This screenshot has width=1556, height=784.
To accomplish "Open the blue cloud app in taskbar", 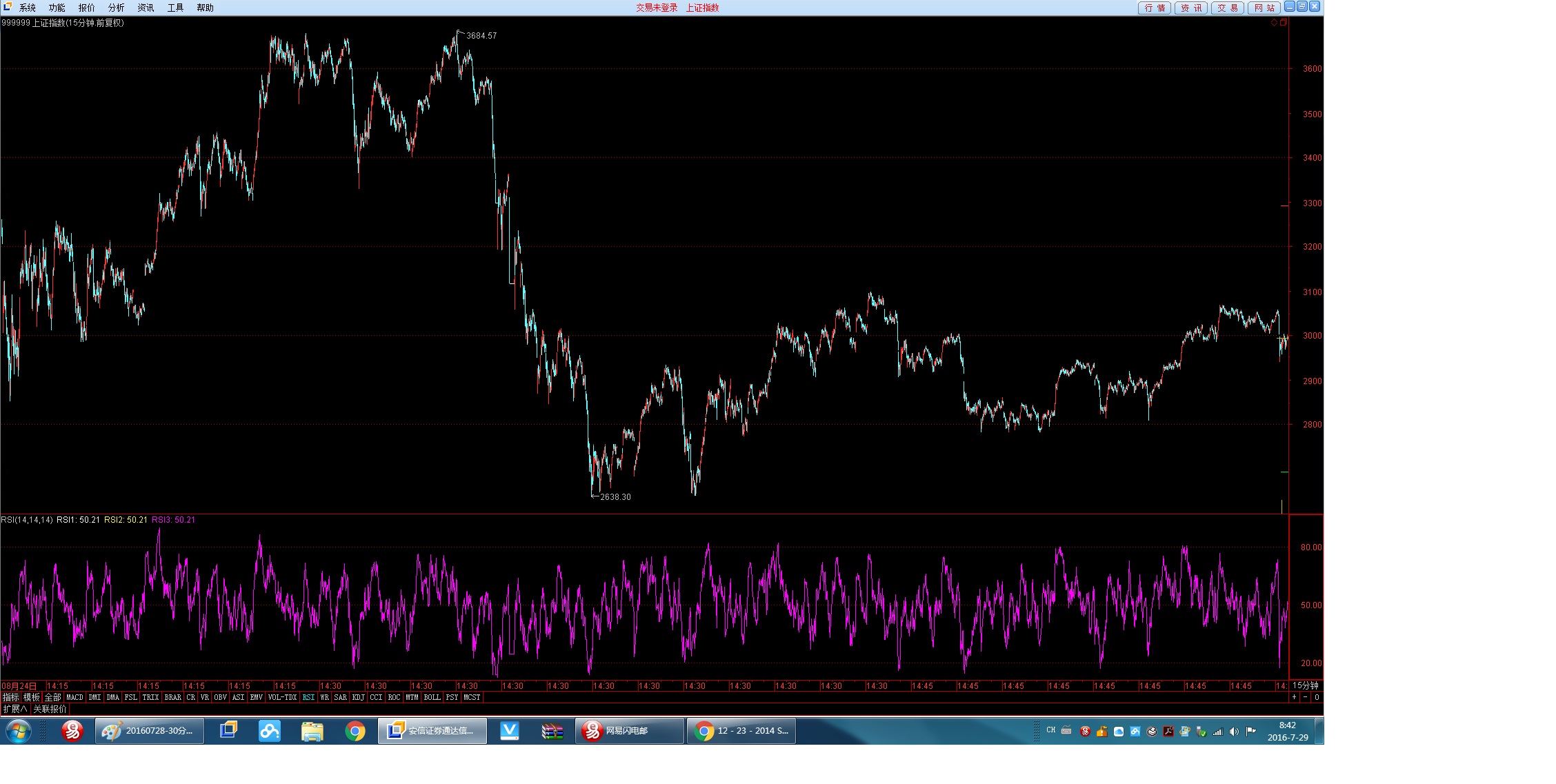I will coord(270,731).
